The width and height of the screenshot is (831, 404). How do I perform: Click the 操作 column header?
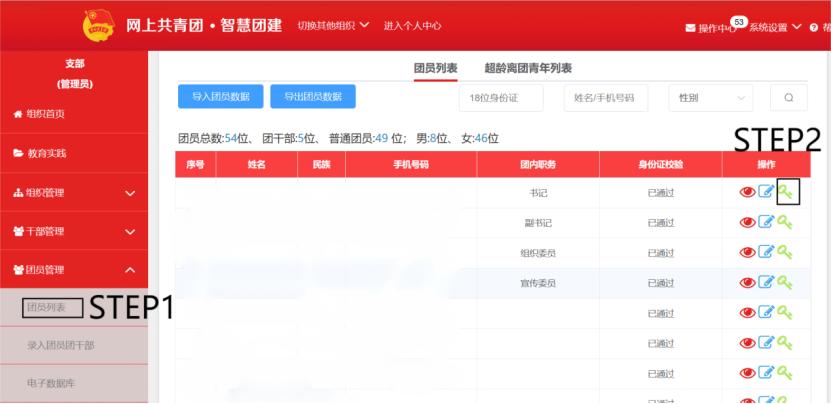click(766, 164)
